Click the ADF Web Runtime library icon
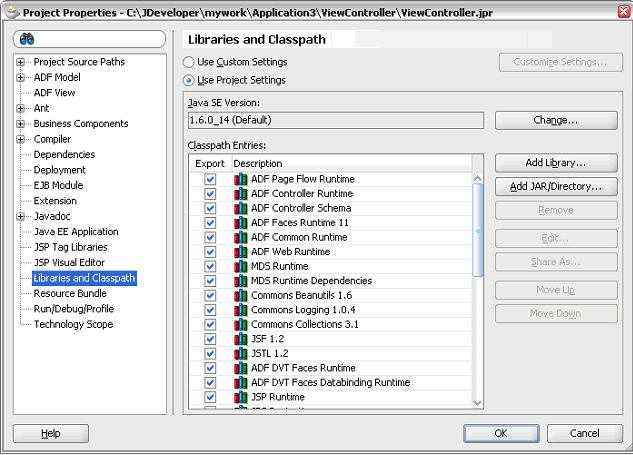This screenshot has width=633, height=455. point(240,252)
